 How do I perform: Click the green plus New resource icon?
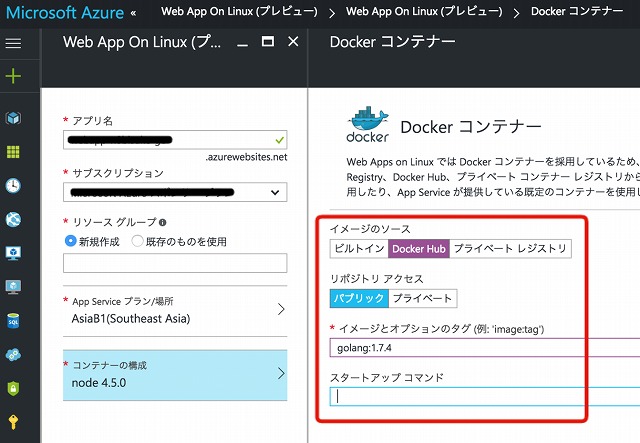tap(13, 76)
